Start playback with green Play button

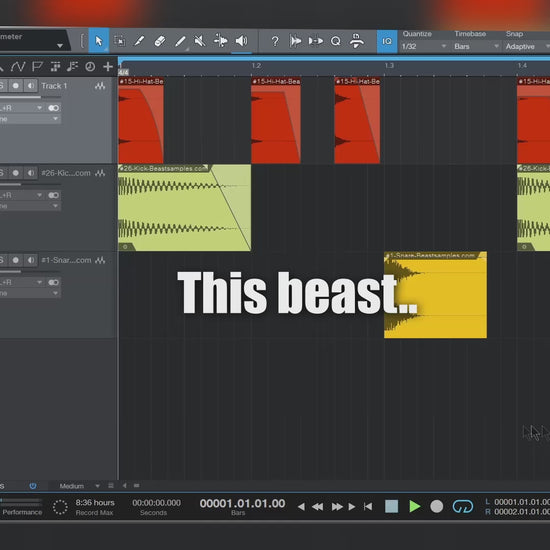(415, 506)
